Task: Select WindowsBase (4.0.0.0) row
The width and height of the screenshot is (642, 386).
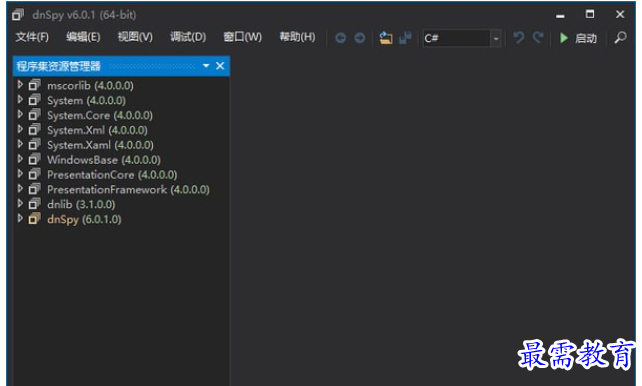Action: pyautogui.click(x=104, y=160)
